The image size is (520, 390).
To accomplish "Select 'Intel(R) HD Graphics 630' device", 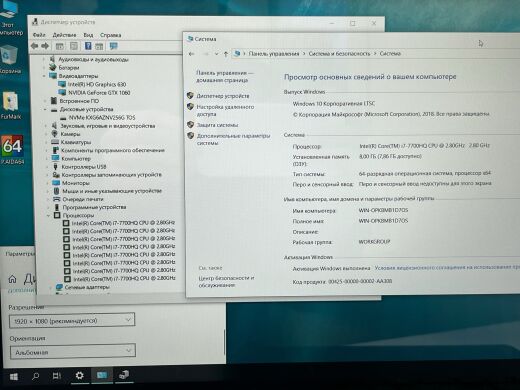I will (x=97, y=84).
